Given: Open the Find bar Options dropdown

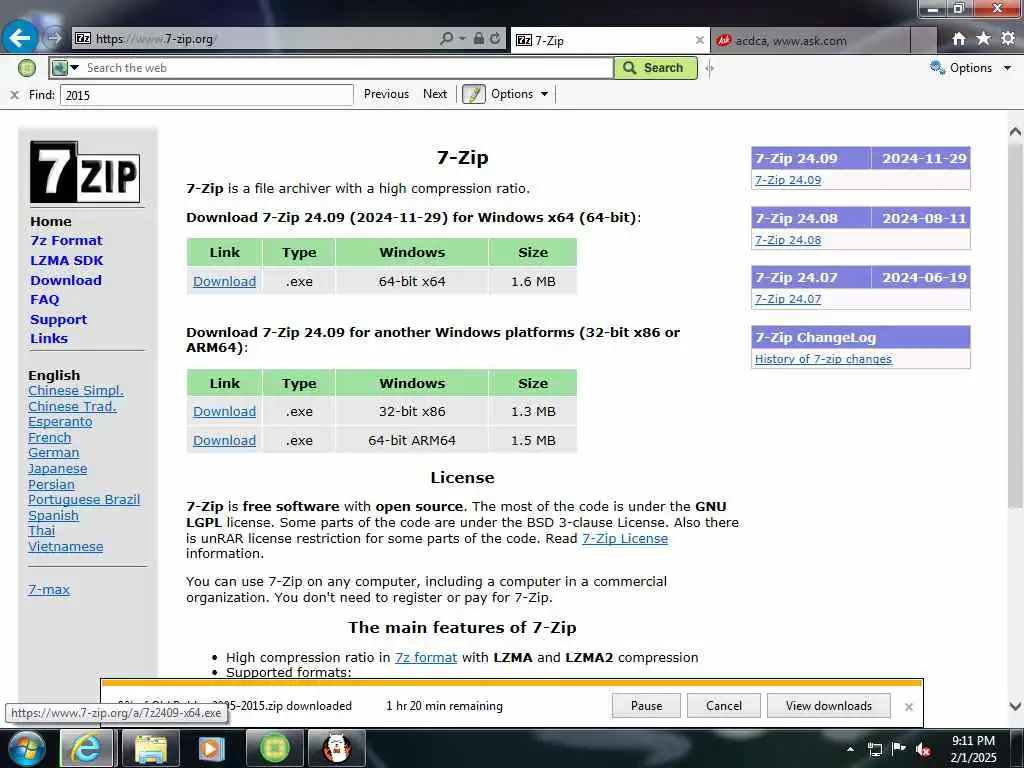Looking at the screenshot, I should [x=519, y=94].
